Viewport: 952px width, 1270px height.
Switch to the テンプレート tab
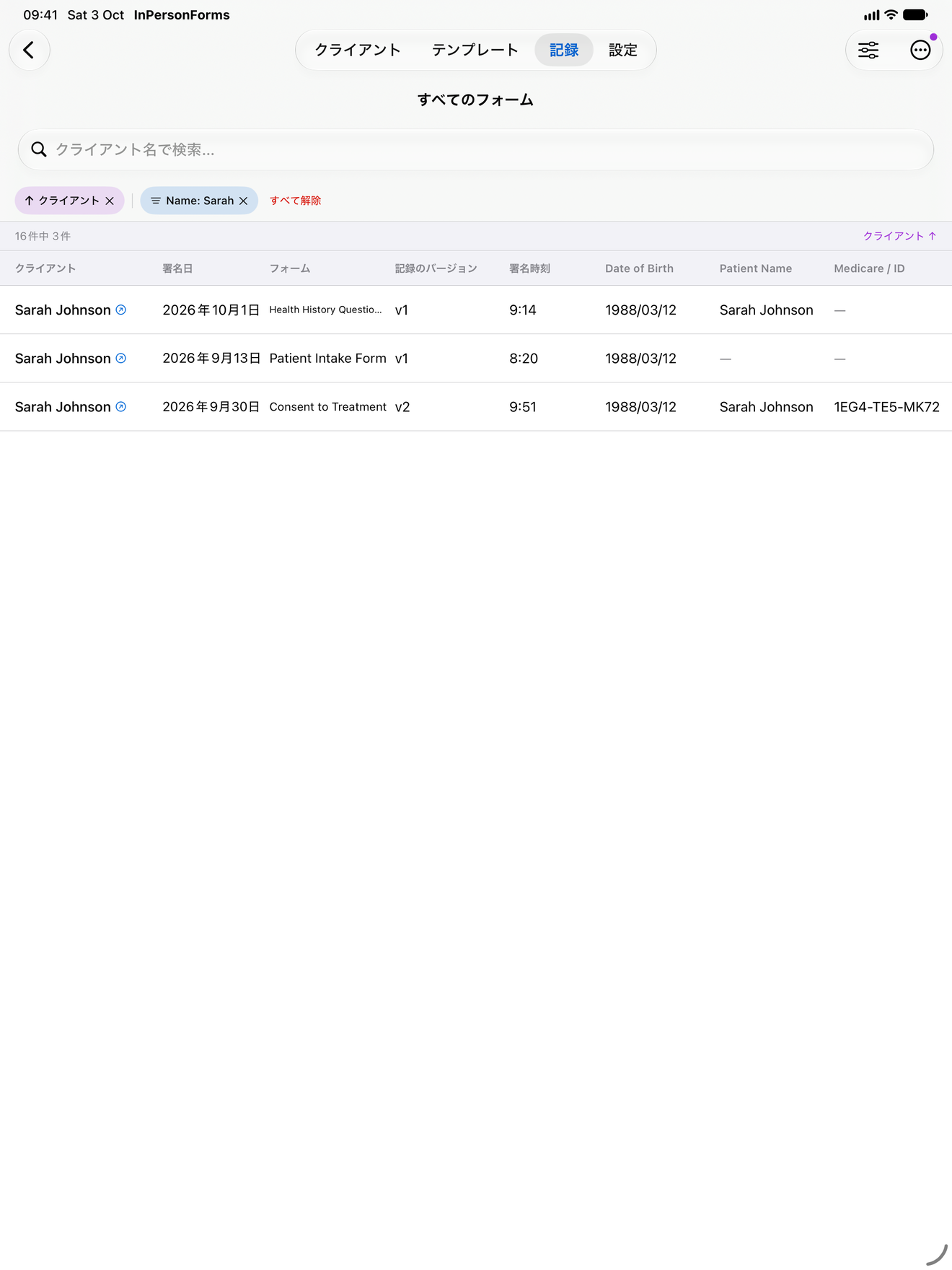coord(475,50)
